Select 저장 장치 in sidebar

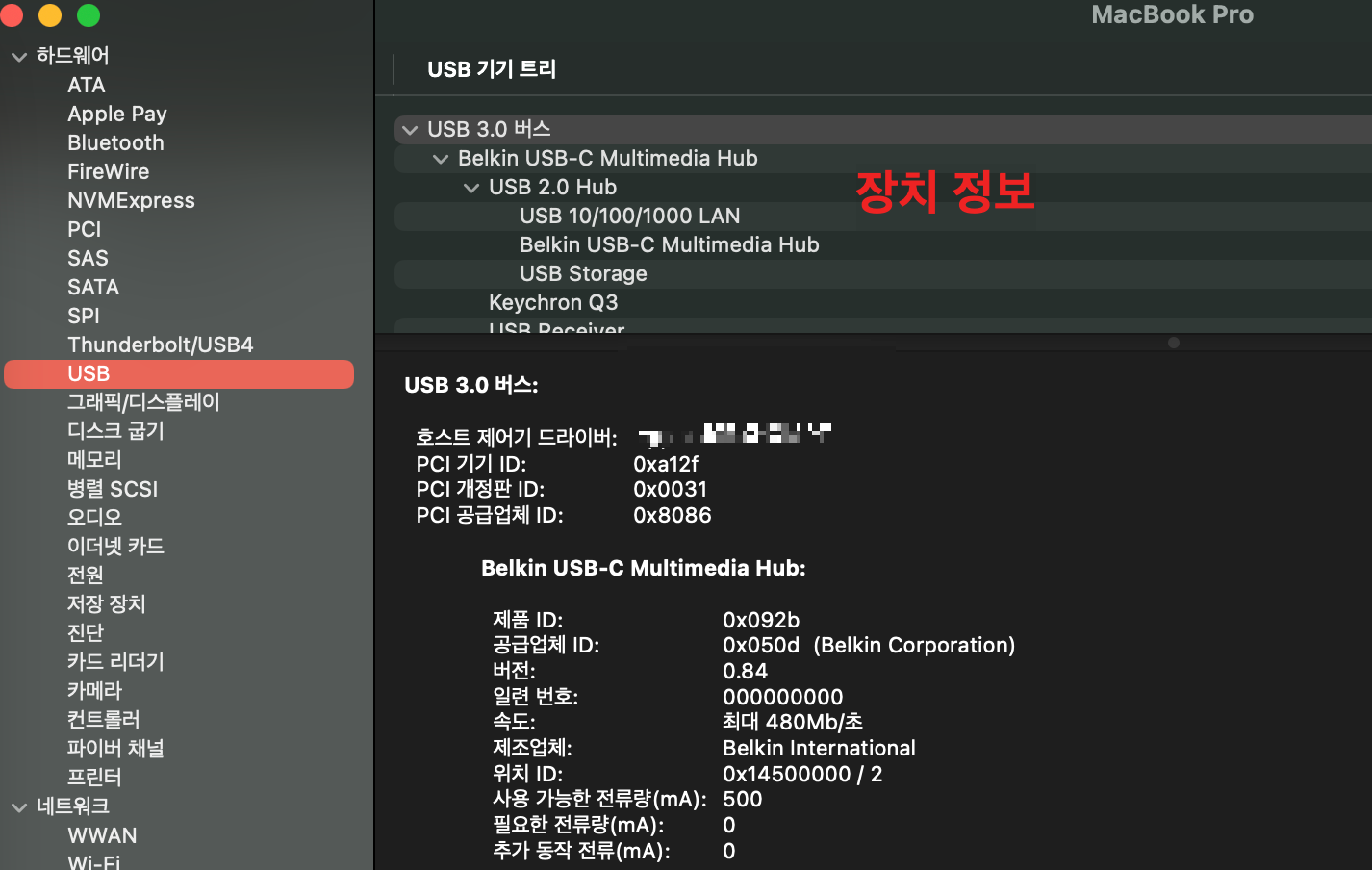[107, 604]
